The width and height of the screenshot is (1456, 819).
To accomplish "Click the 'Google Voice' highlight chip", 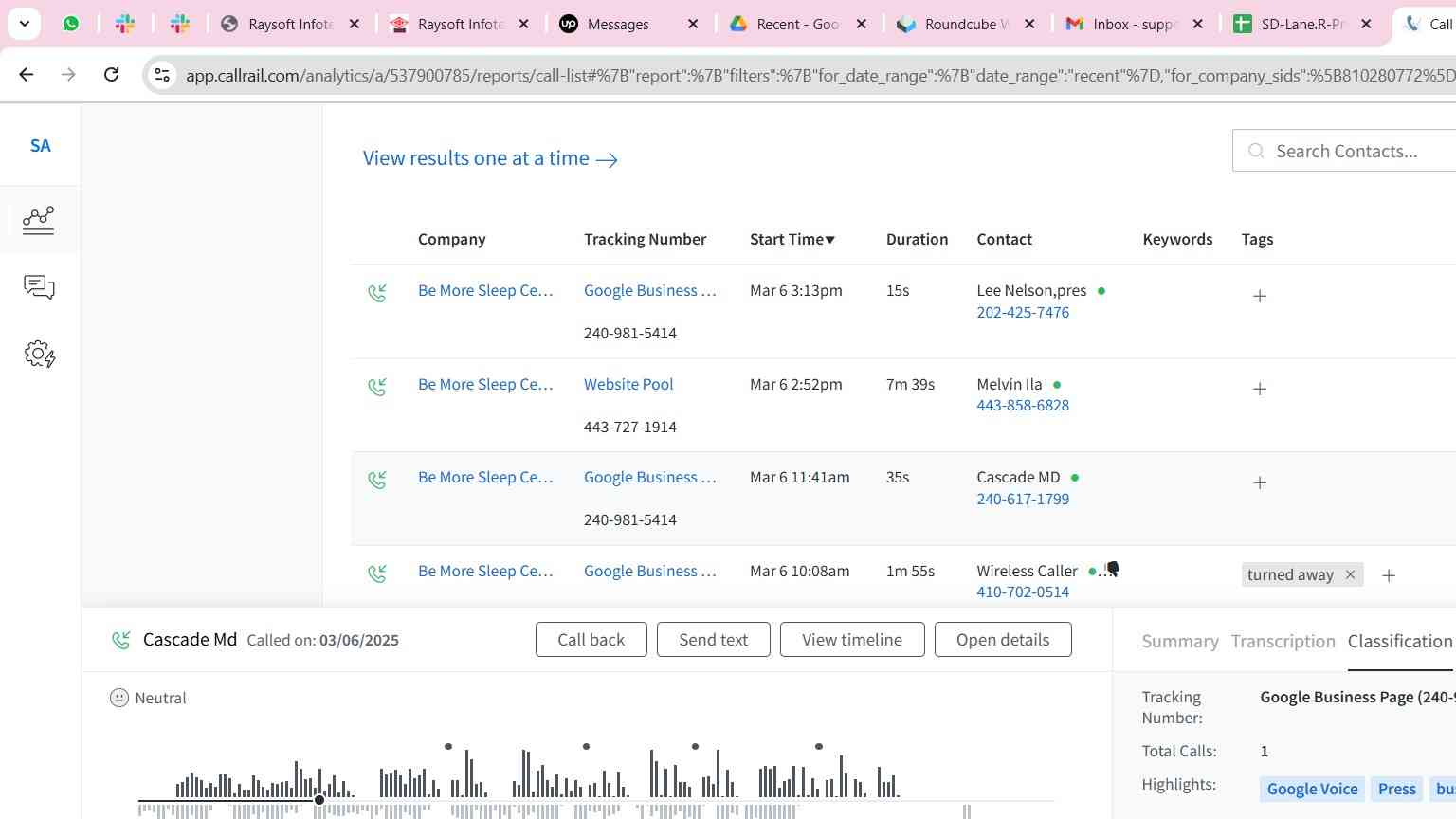I will pyautogui.click(x=1312, y=789).
